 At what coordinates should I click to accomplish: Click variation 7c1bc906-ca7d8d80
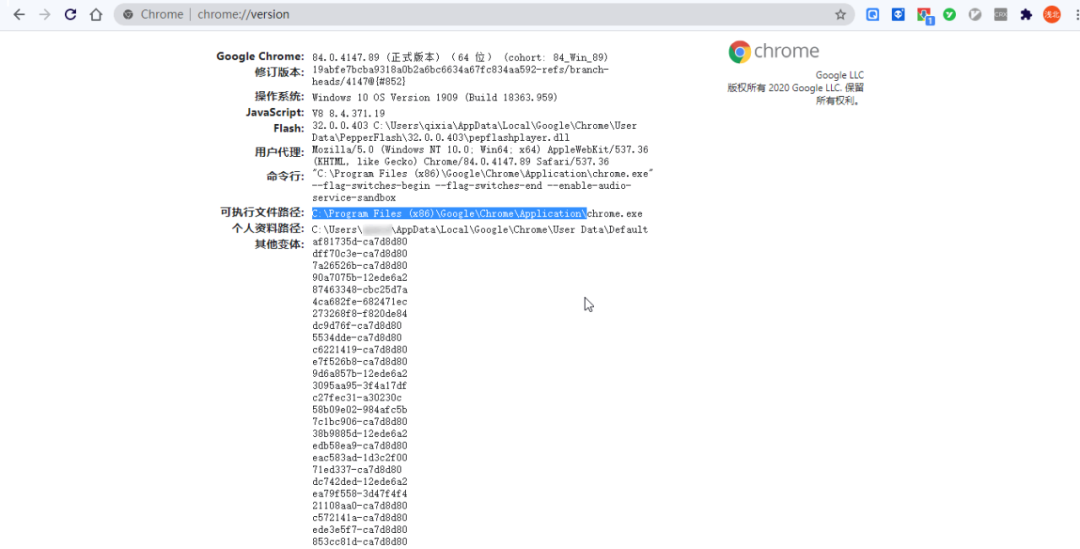(x=360, y=422)
